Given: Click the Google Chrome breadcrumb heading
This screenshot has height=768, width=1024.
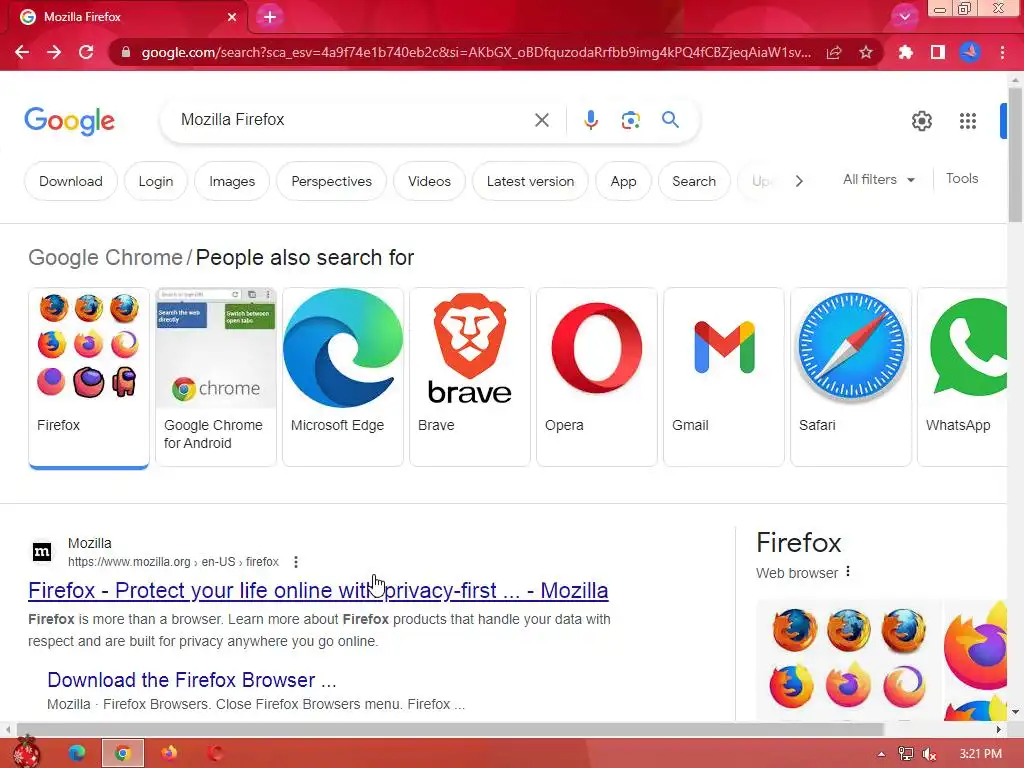Looking at the screenshot, I should (105, 257).
